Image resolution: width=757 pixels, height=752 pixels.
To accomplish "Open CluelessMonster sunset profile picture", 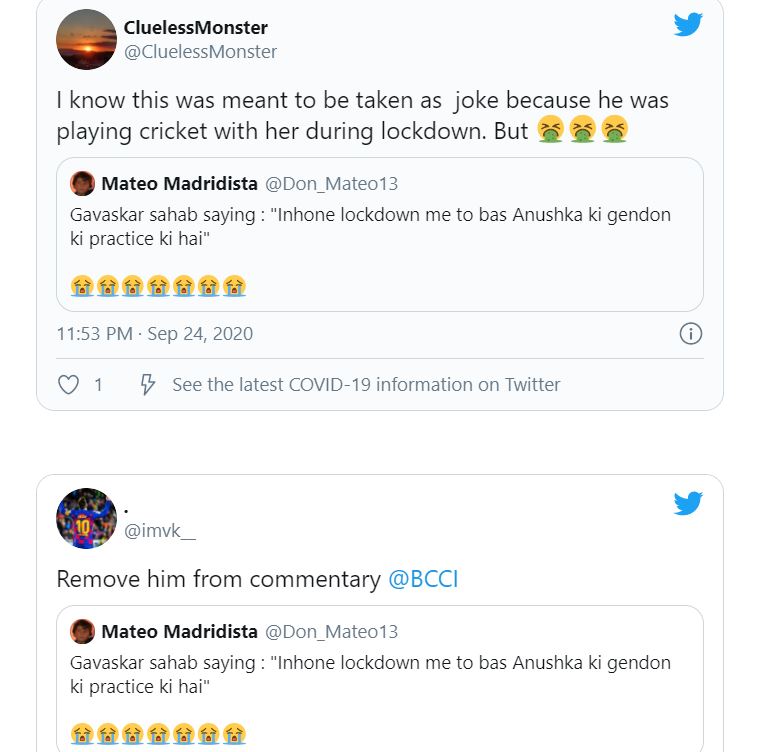I will point(86,39).
